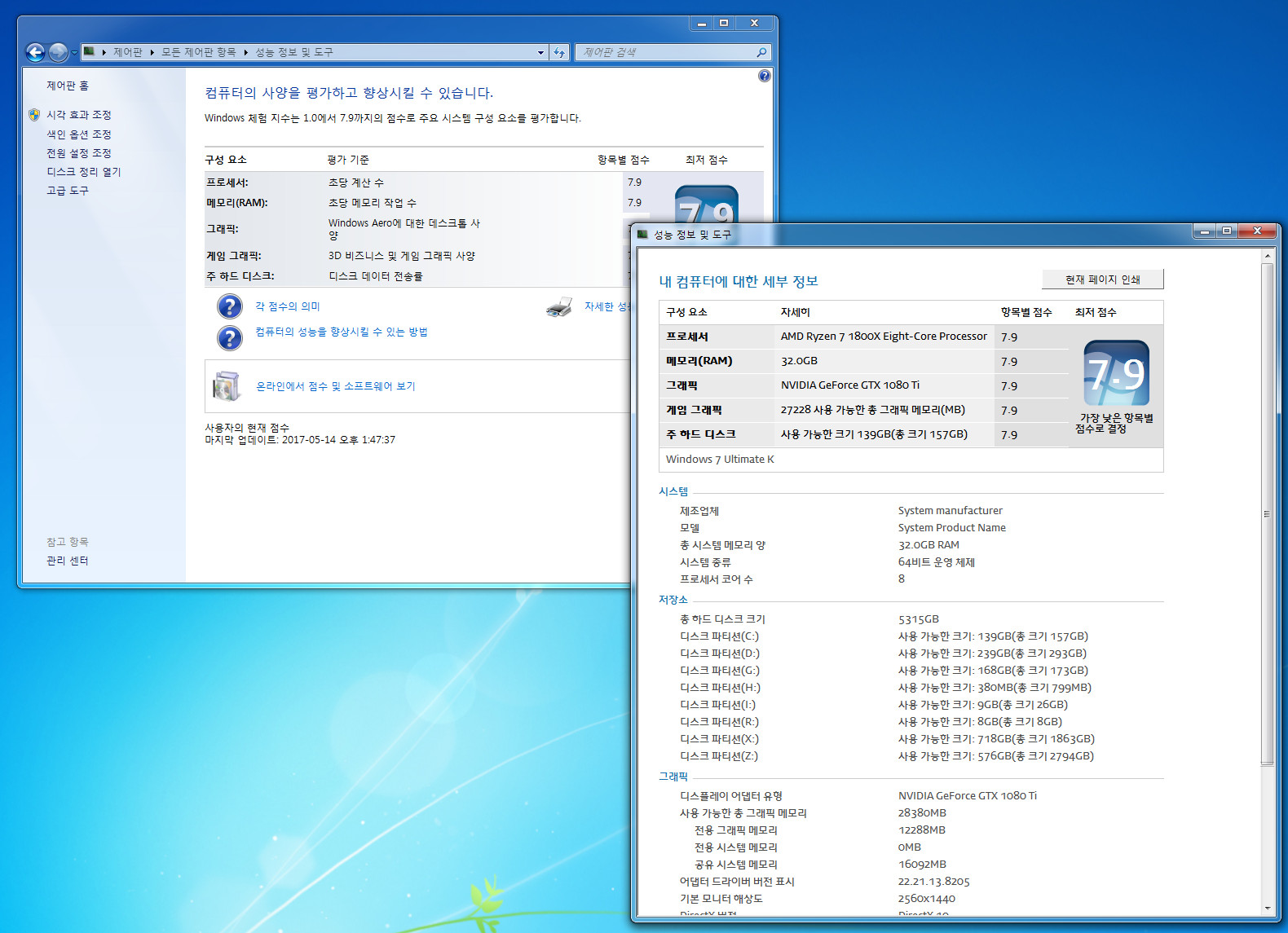Open the recent pages dropdown next to Forward
1288x933 pixels.
tap(74, 53)
